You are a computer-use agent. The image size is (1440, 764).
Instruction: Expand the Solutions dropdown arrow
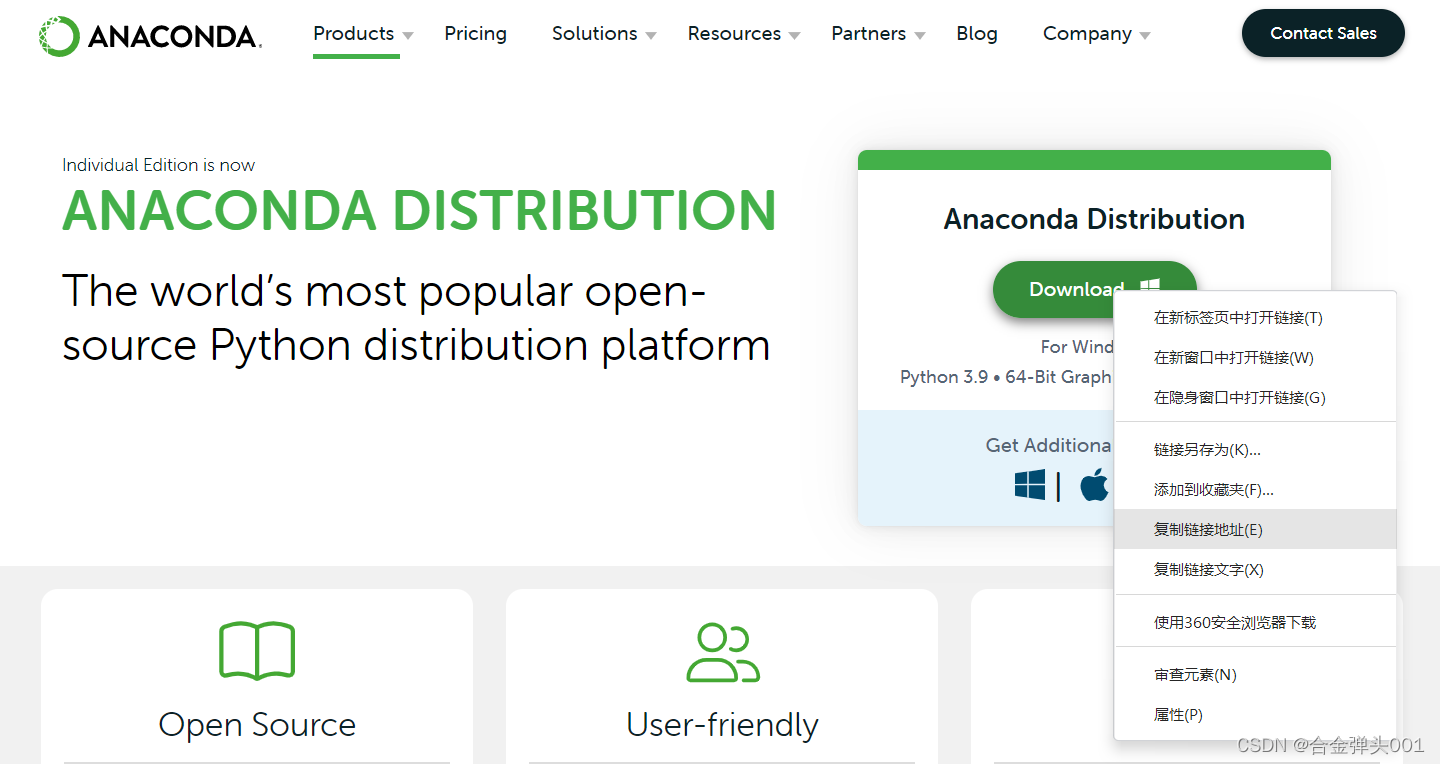pyautogui.click(x=651, y=36)
